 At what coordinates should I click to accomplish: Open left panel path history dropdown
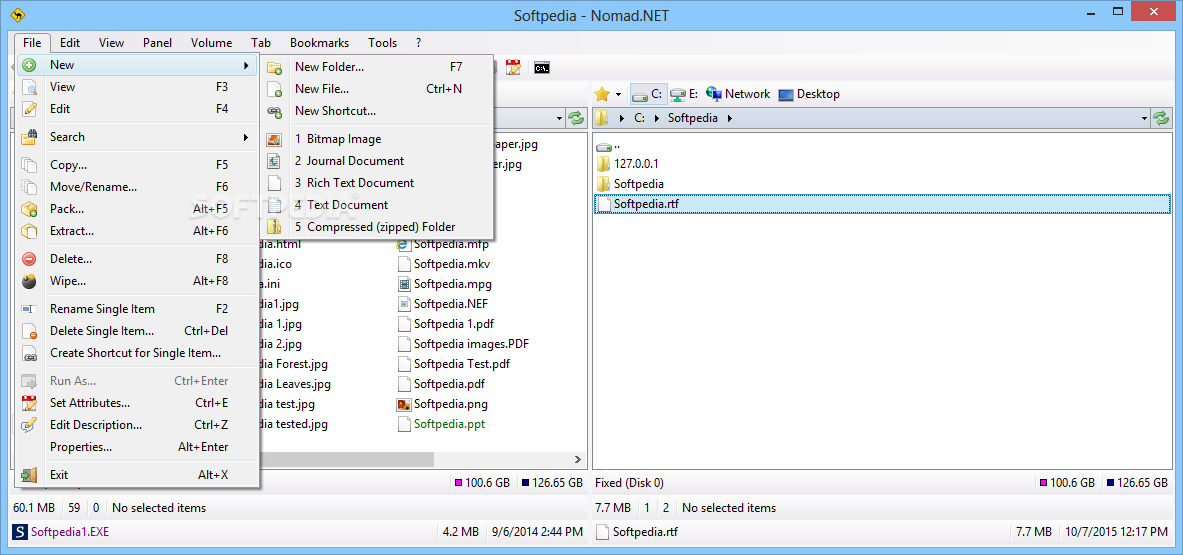560,118
